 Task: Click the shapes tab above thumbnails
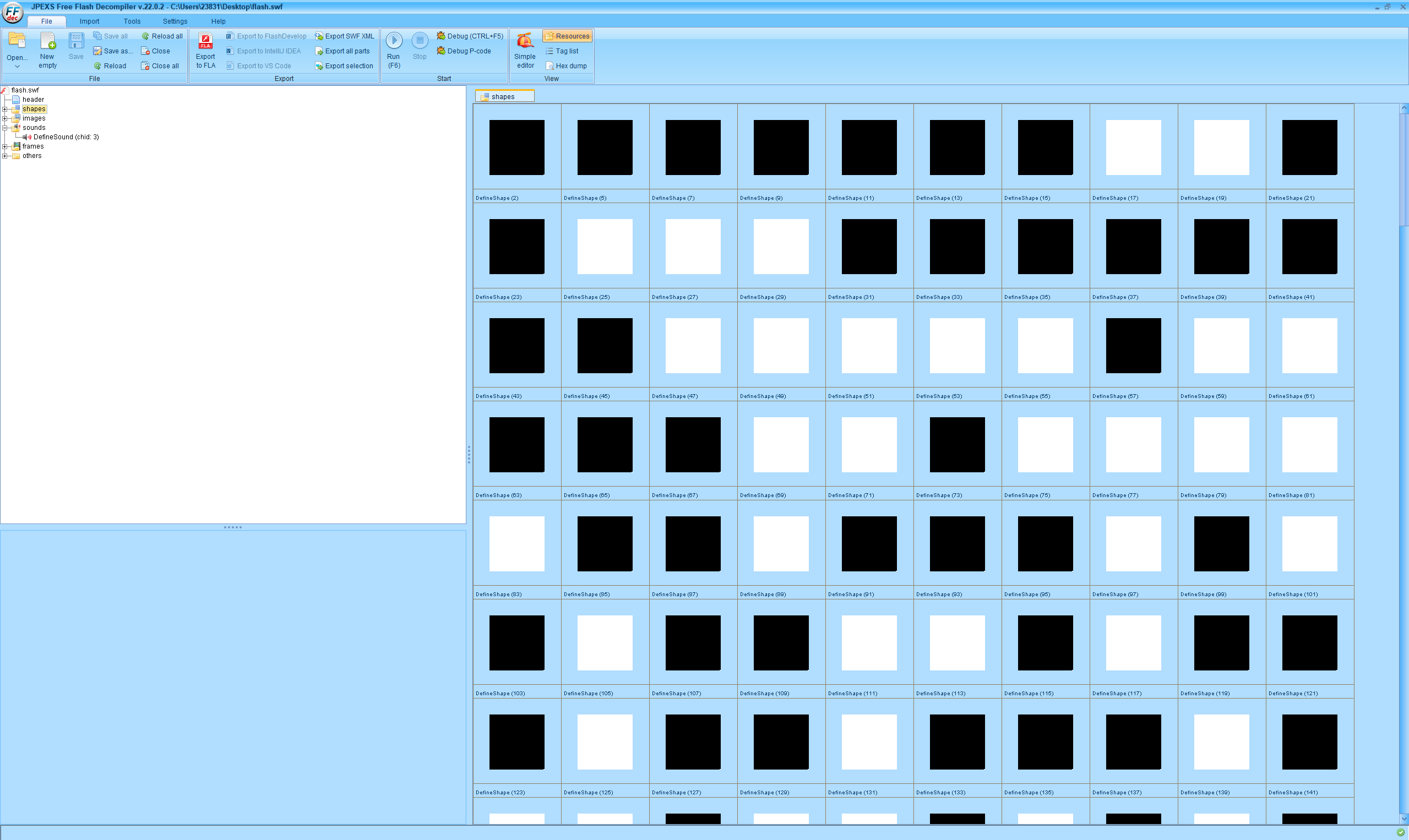point(504,96)
